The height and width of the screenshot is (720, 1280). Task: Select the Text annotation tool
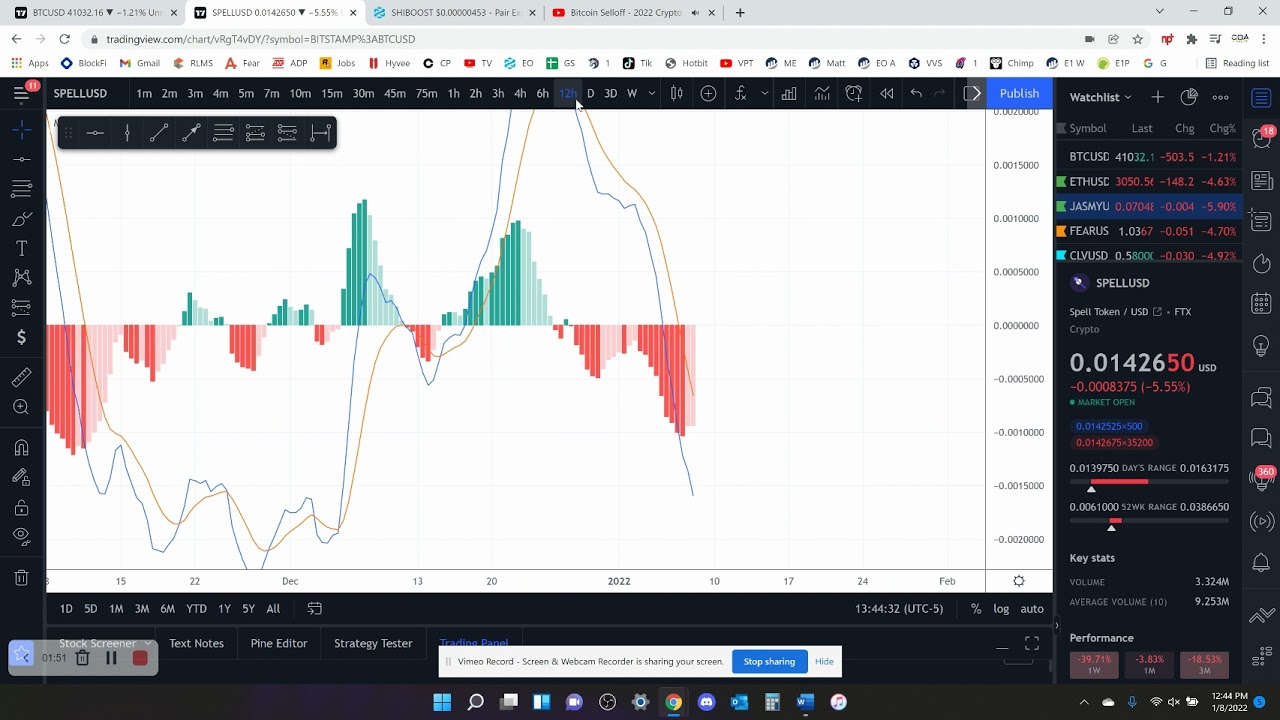pos(22,248)
